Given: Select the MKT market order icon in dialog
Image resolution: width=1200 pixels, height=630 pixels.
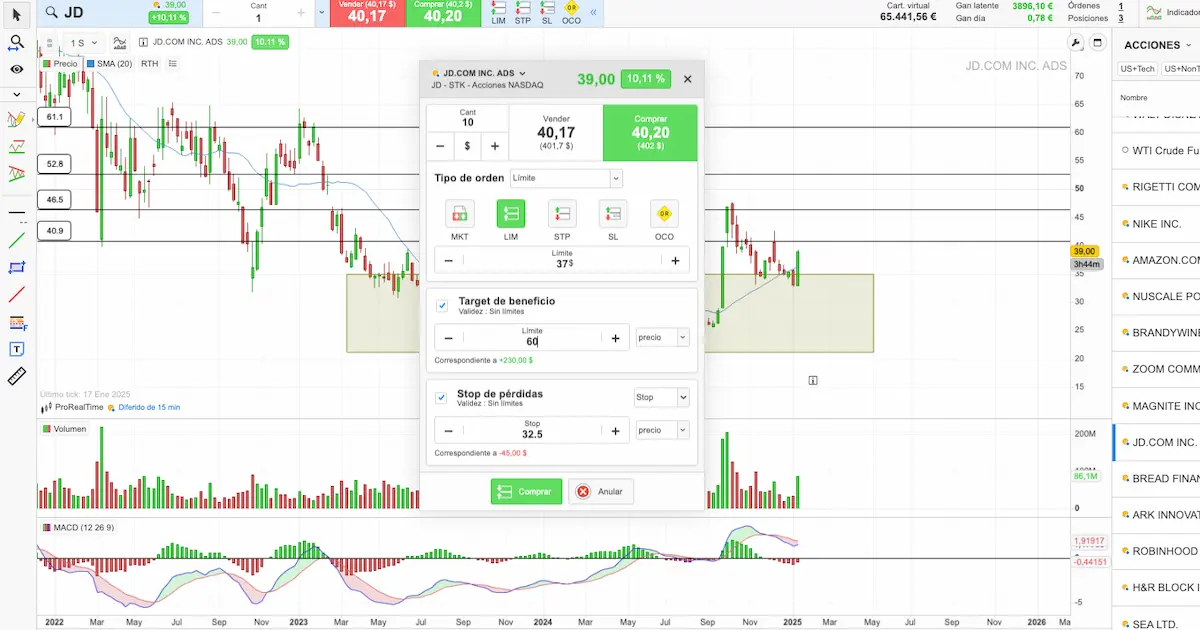Looking at the screenshot, I should click(x=460, y=214).
